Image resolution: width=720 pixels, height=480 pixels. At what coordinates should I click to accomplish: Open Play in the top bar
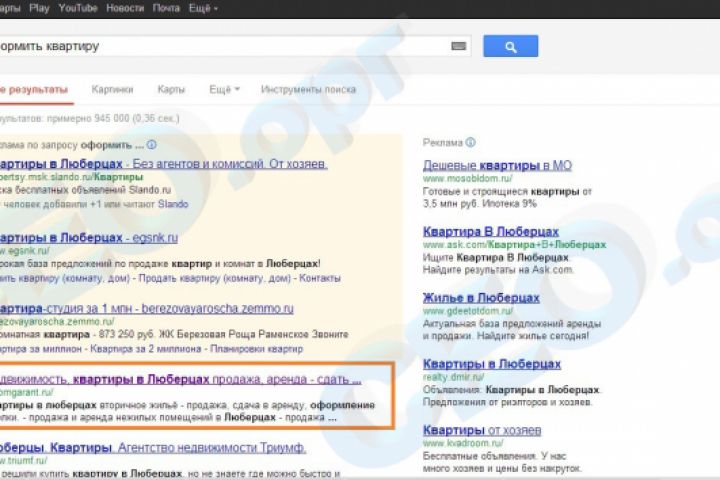coord(39,8)
